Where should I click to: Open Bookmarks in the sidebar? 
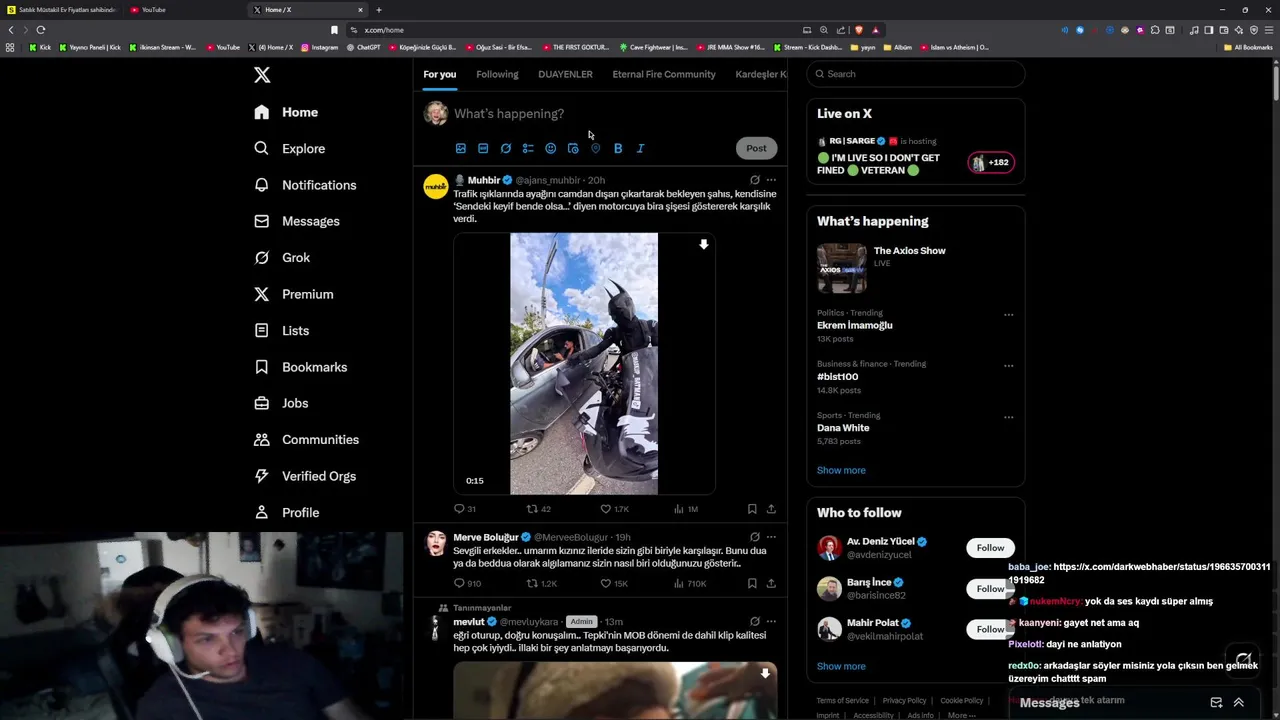[x=301, y=367]
